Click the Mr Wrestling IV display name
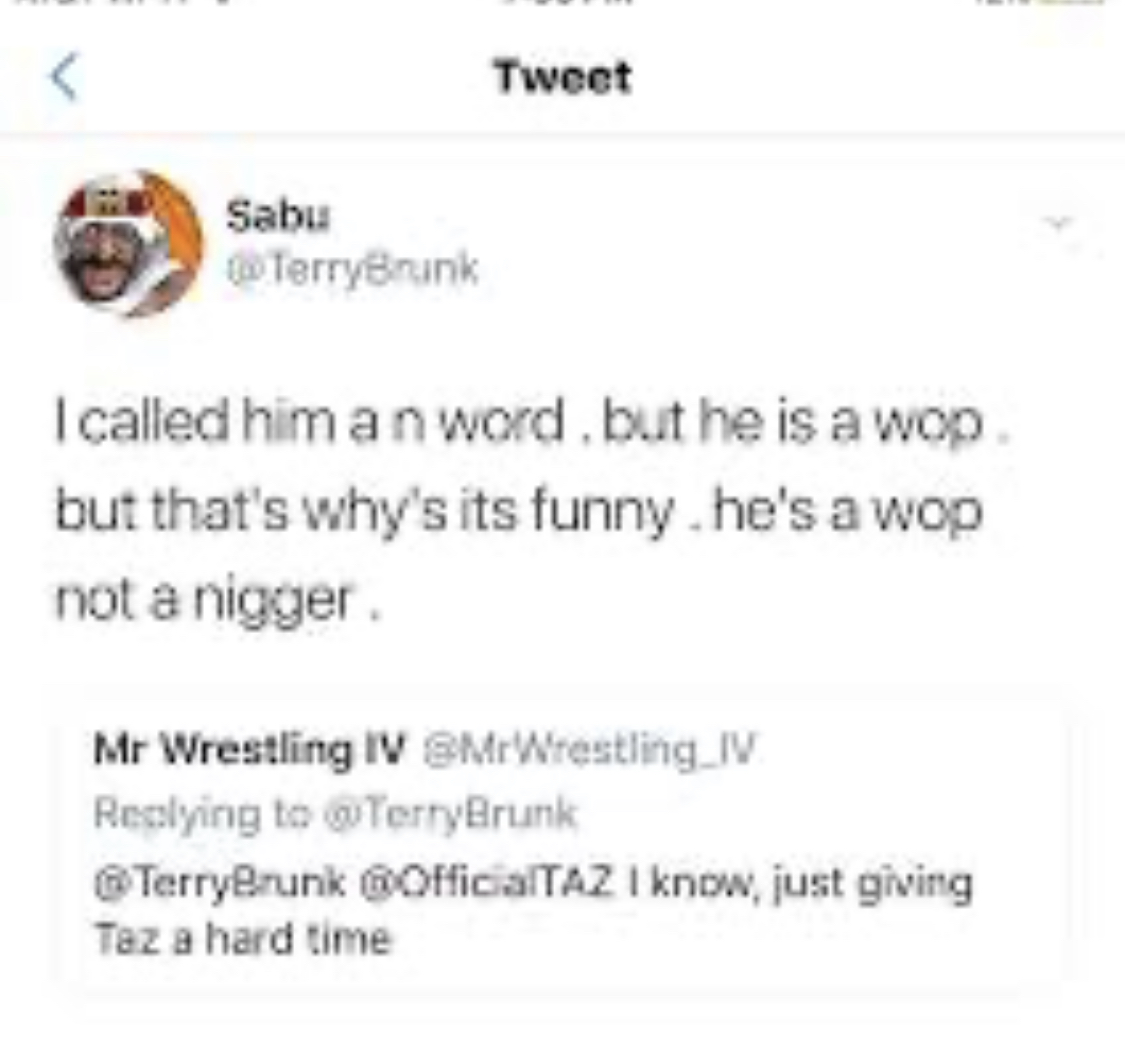This screenshot has height=1043, width=1125. coord(250,750)
